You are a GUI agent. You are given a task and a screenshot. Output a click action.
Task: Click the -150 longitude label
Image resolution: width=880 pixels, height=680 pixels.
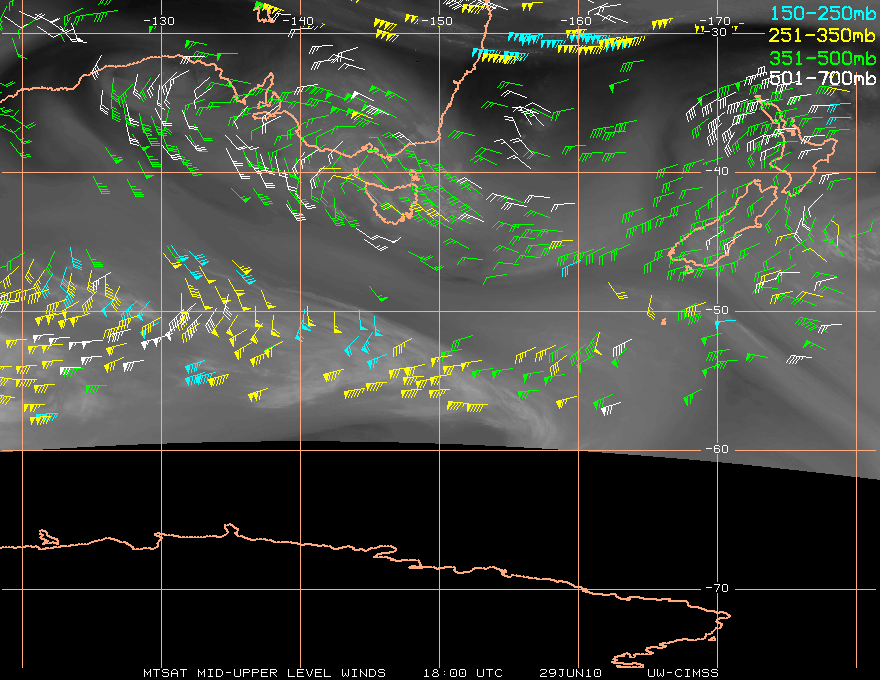click(x=437, y=21)
